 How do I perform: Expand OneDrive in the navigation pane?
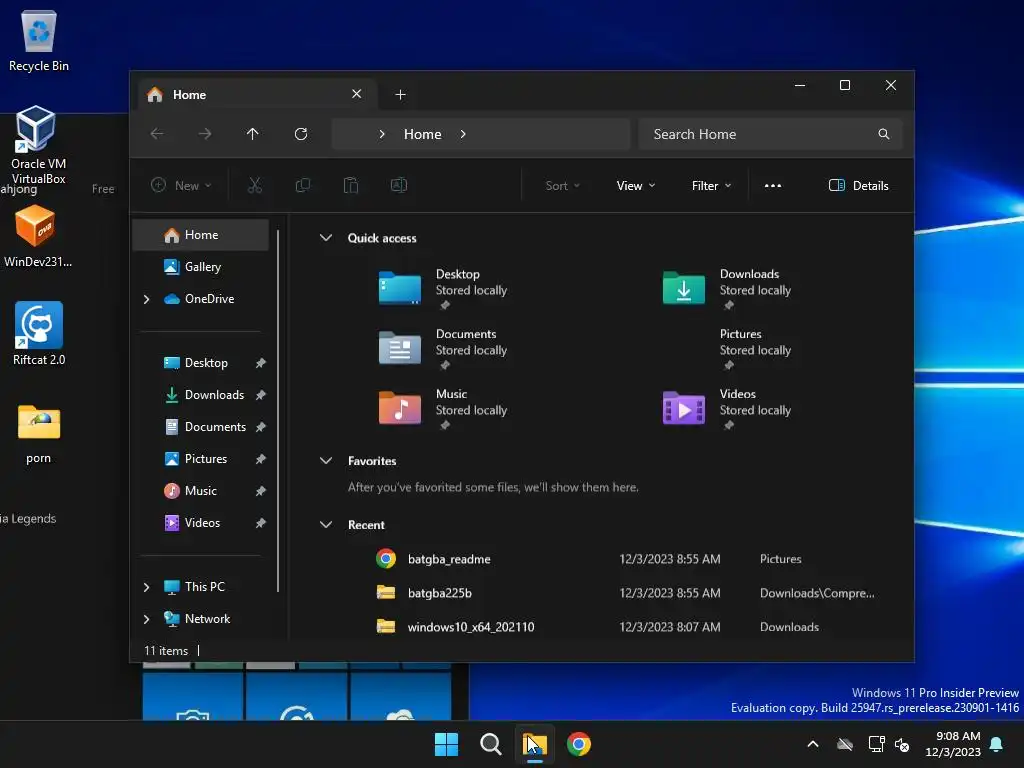146,299
